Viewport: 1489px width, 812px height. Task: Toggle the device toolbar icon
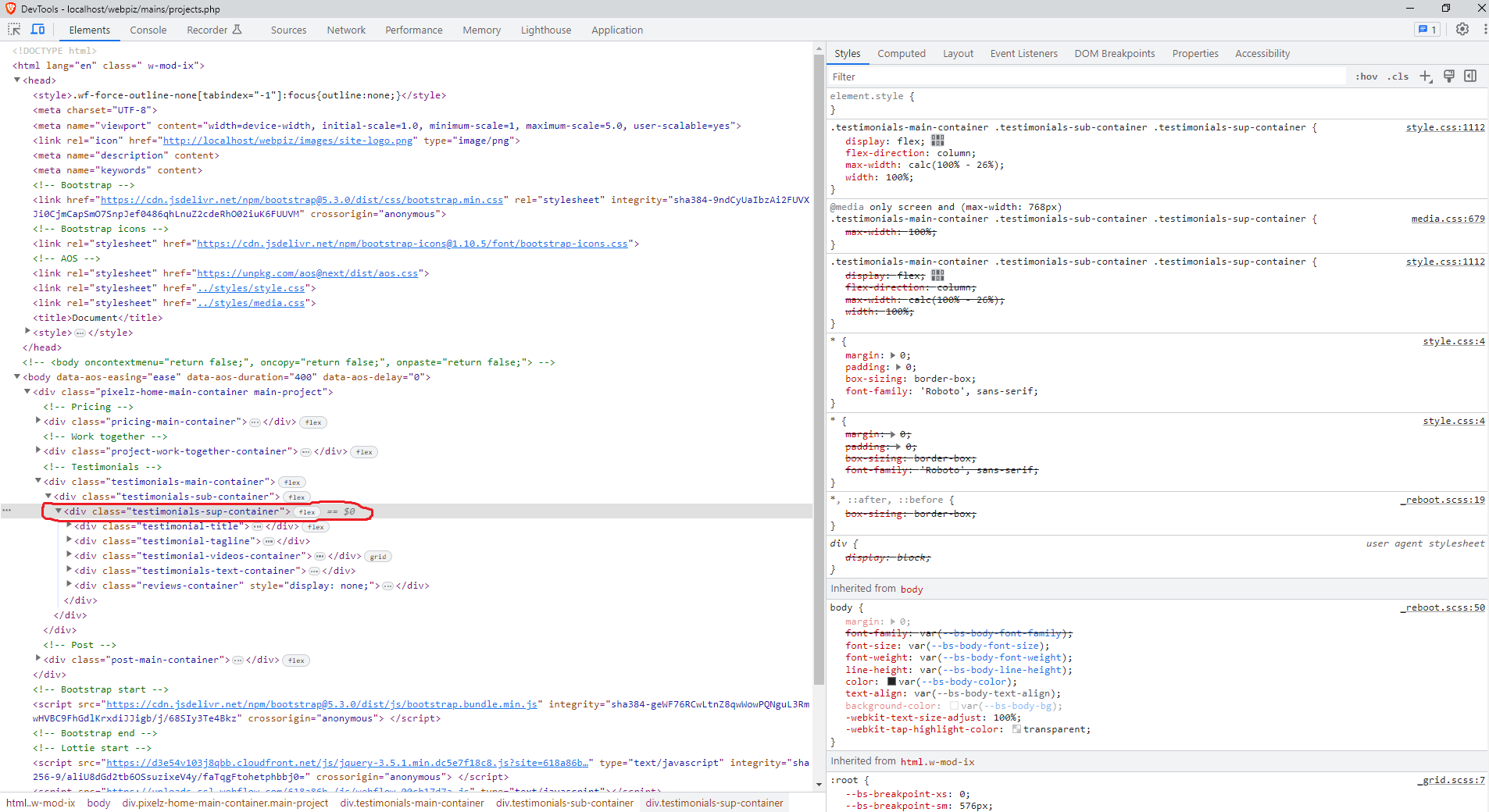(37, 30)
